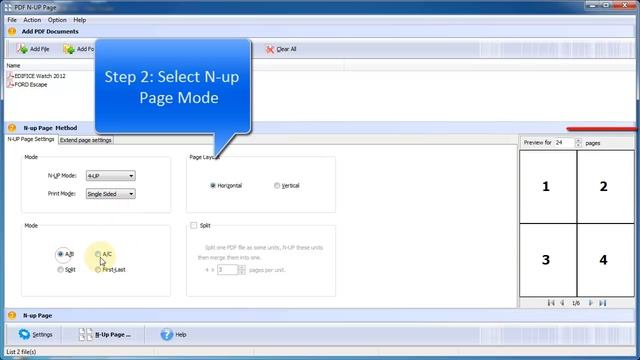
Task: Click the Name column header
Action: coord(13,65)
